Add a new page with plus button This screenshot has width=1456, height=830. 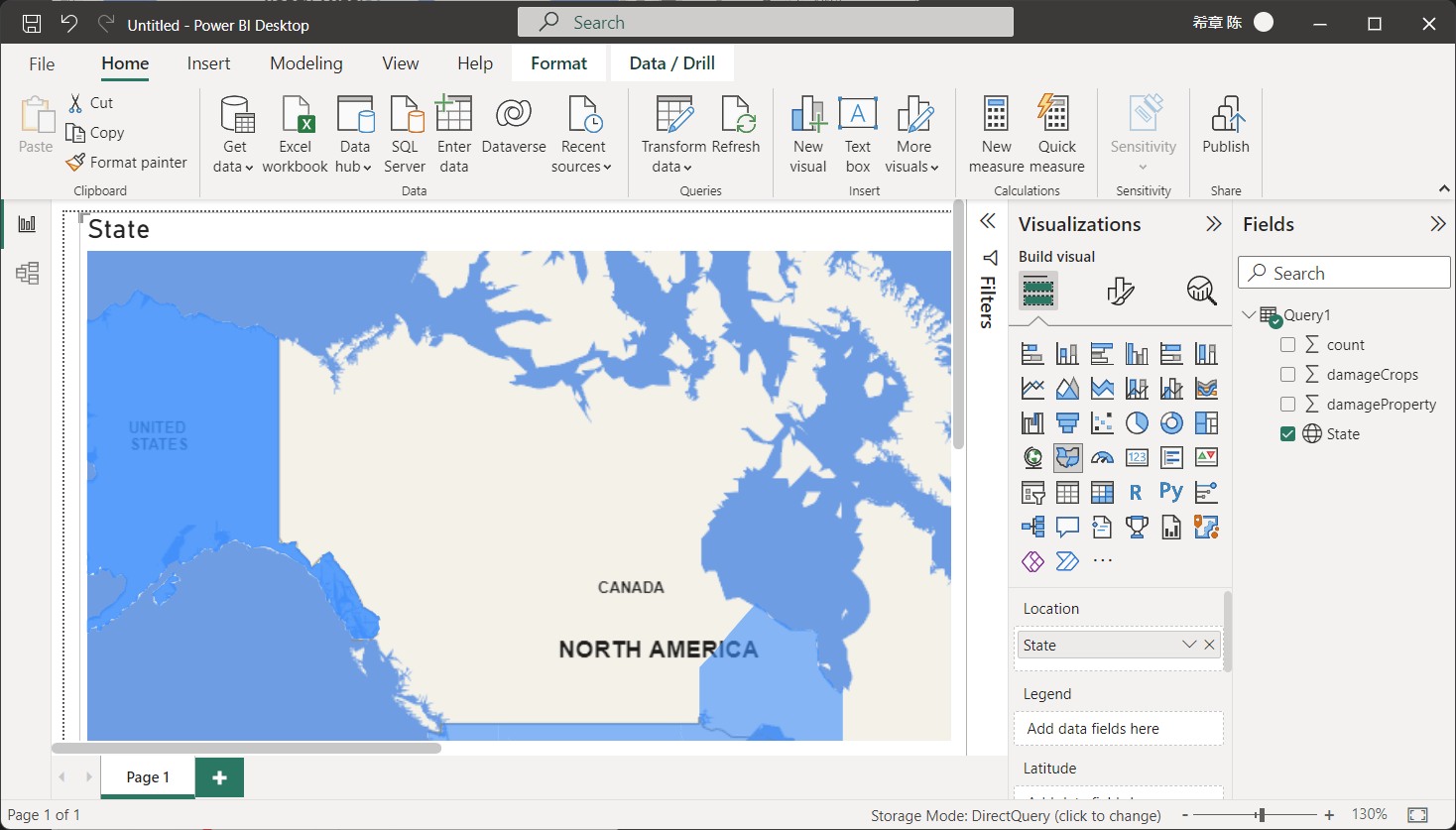tap(220, 777)
